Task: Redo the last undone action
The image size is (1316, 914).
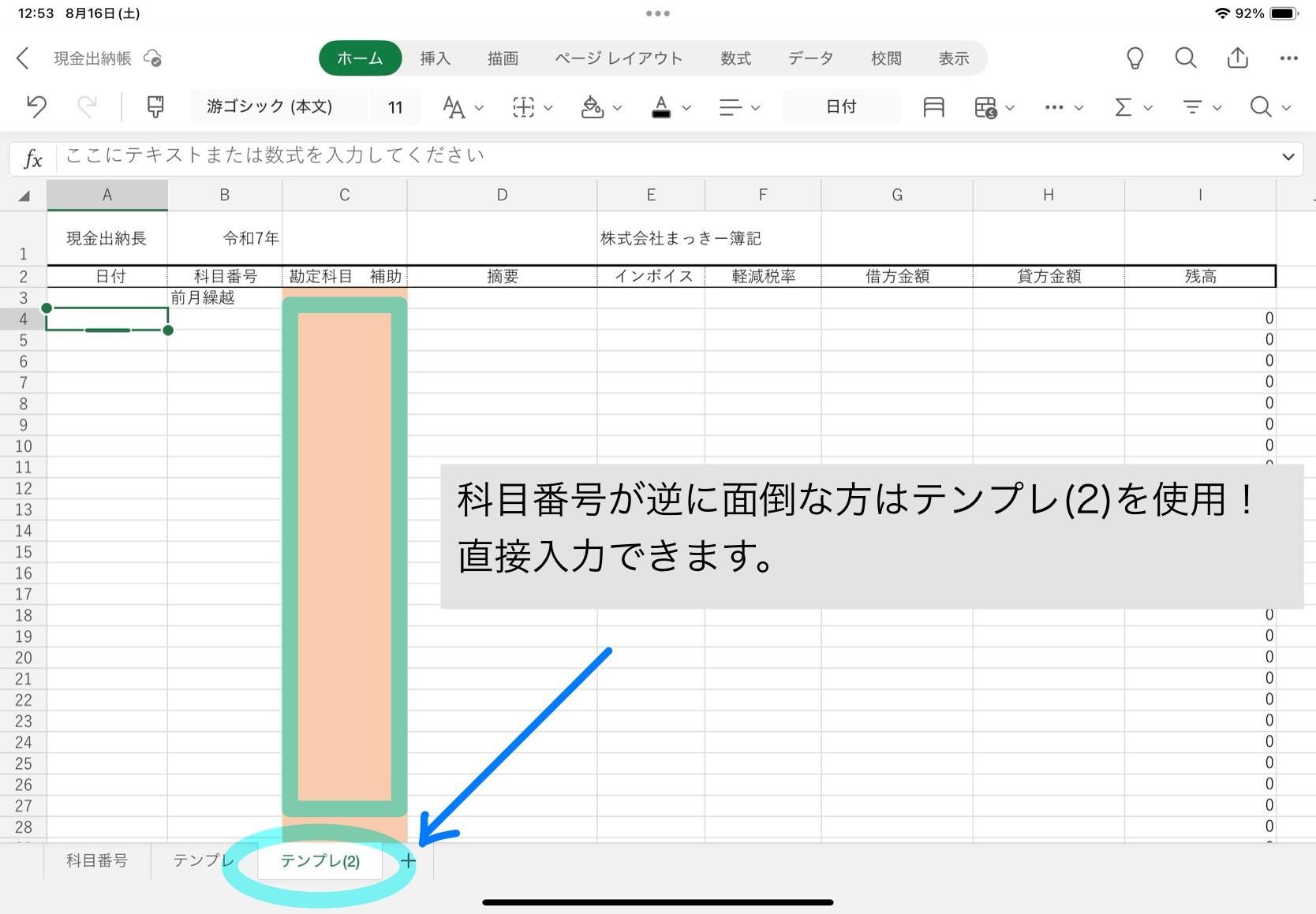Action: pyautogui.click(x=87, y=106)
